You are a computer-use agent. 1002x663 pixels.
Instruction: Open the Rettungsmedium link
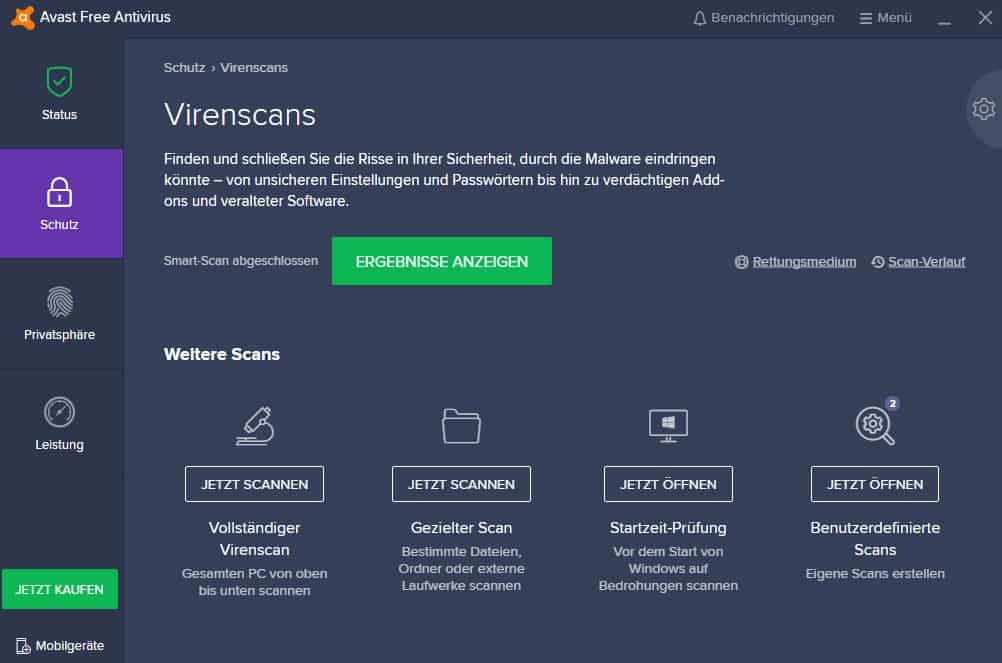(x=804, y=262)
